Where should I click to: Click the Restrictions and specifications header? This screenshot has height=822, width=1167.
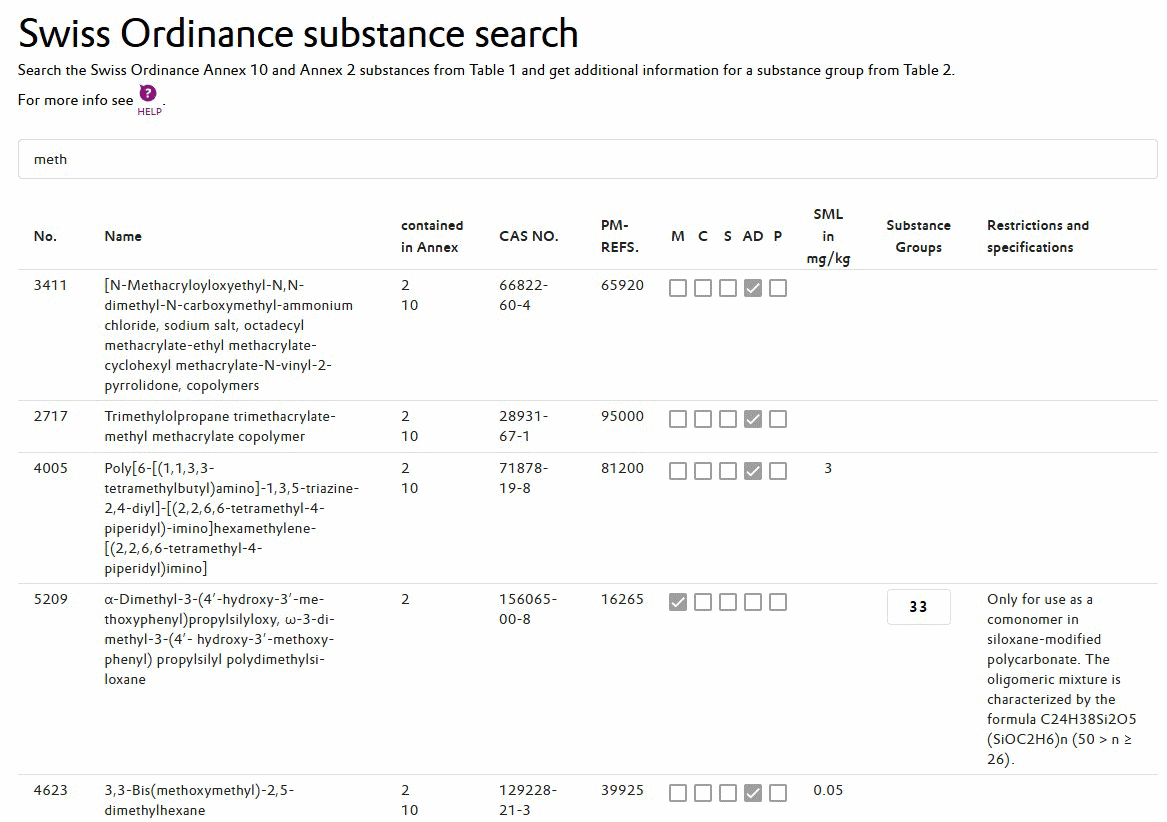pyautogui.click(x=1037, y=236)
